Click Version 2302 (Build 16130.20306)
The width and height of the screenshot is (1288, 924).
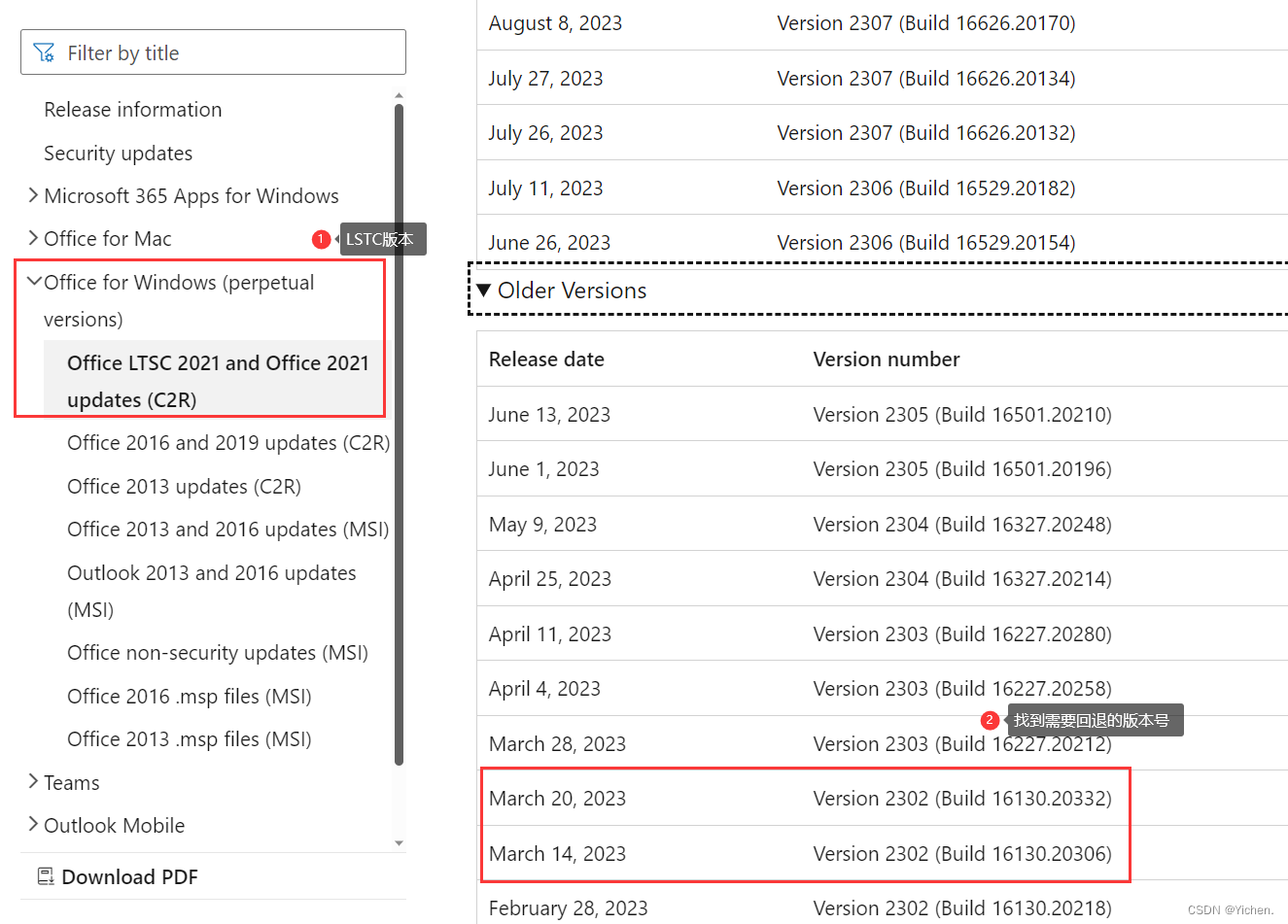point(962,854)
